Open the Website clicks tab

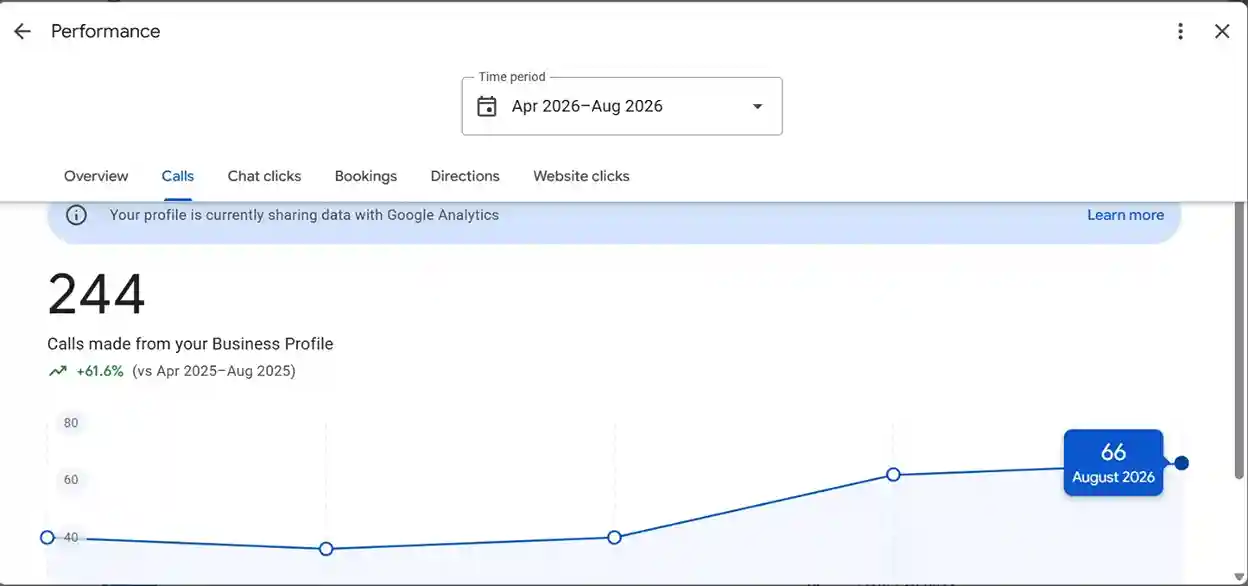point(581,176)
